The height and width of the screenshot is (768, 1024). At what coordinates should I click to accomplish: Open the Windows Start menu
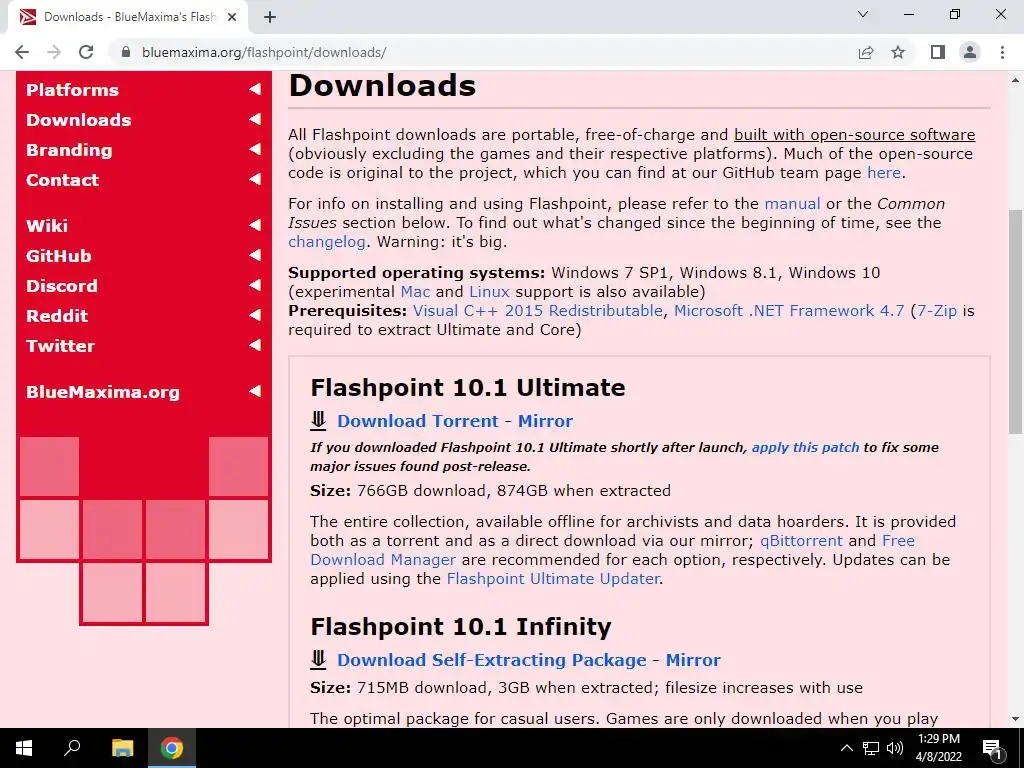(24, 748)
